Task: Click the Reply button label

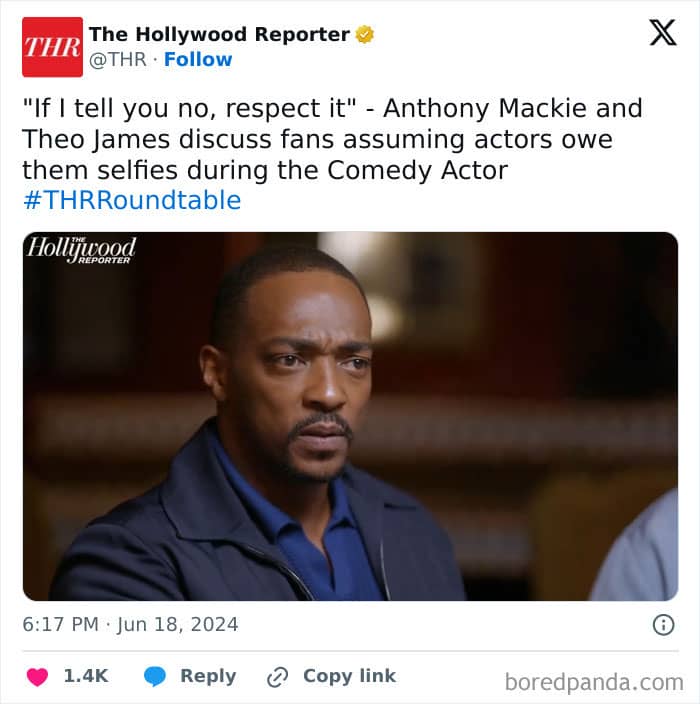Action: pyautogui.click(x=208, y=676)
